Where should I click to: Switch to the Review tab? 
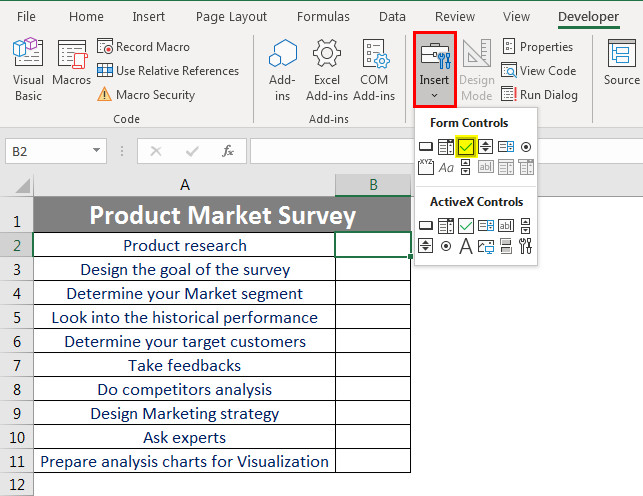click(455, 16)
